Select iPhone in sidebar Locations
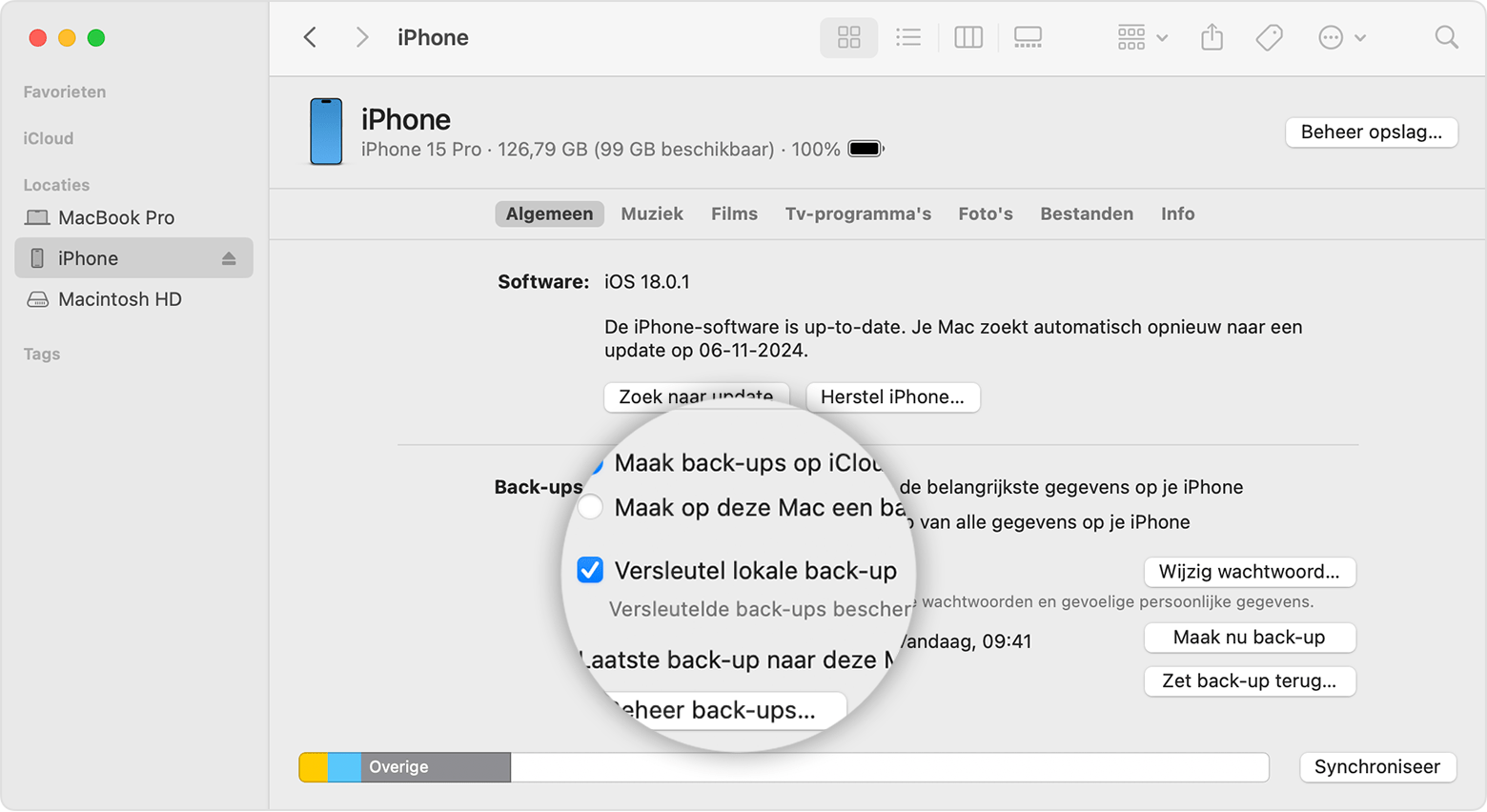 [x=133, y=258]
